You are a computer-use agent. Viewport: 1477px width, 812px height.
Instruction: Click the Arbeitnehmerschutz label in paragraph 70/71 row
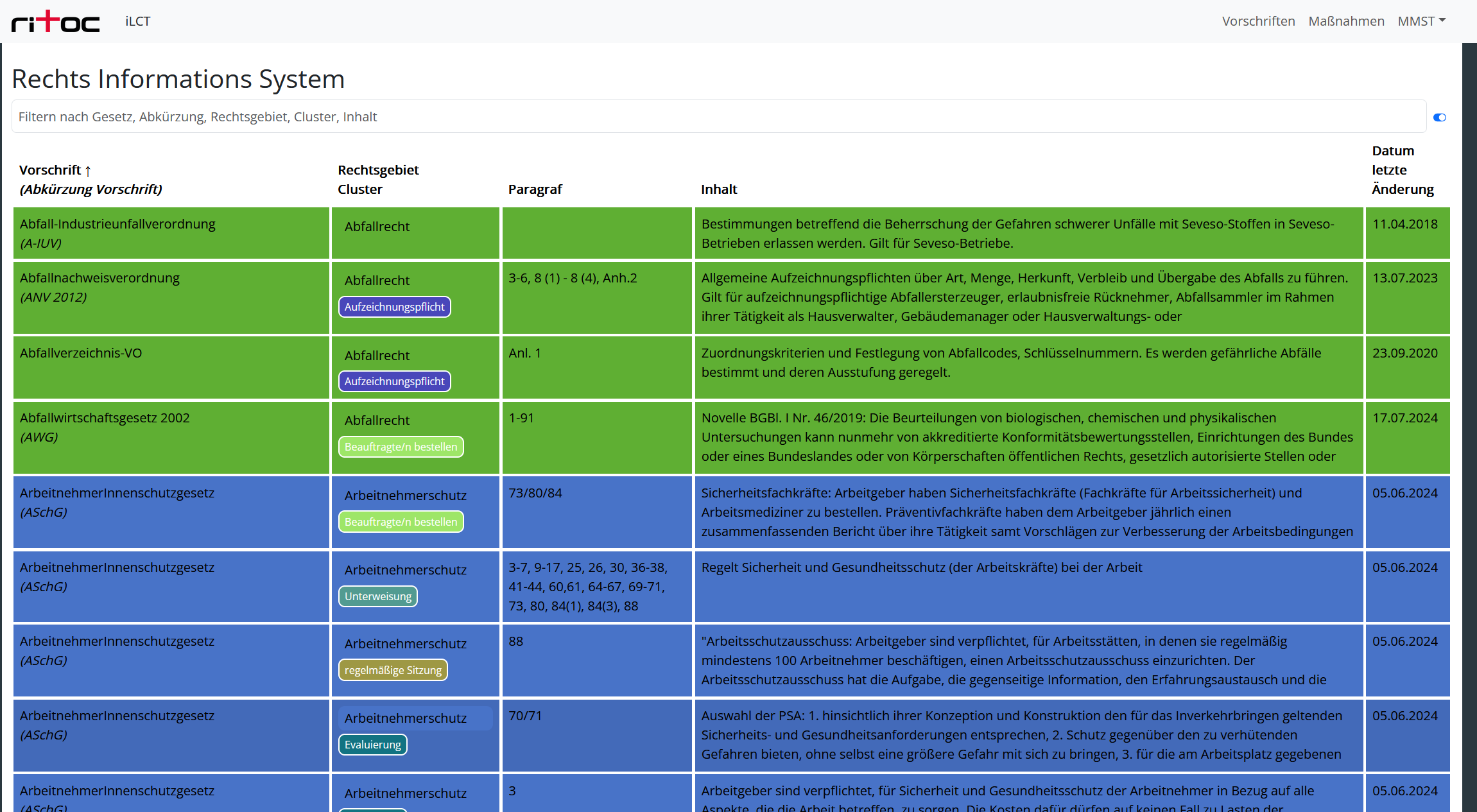click(405, 718)
